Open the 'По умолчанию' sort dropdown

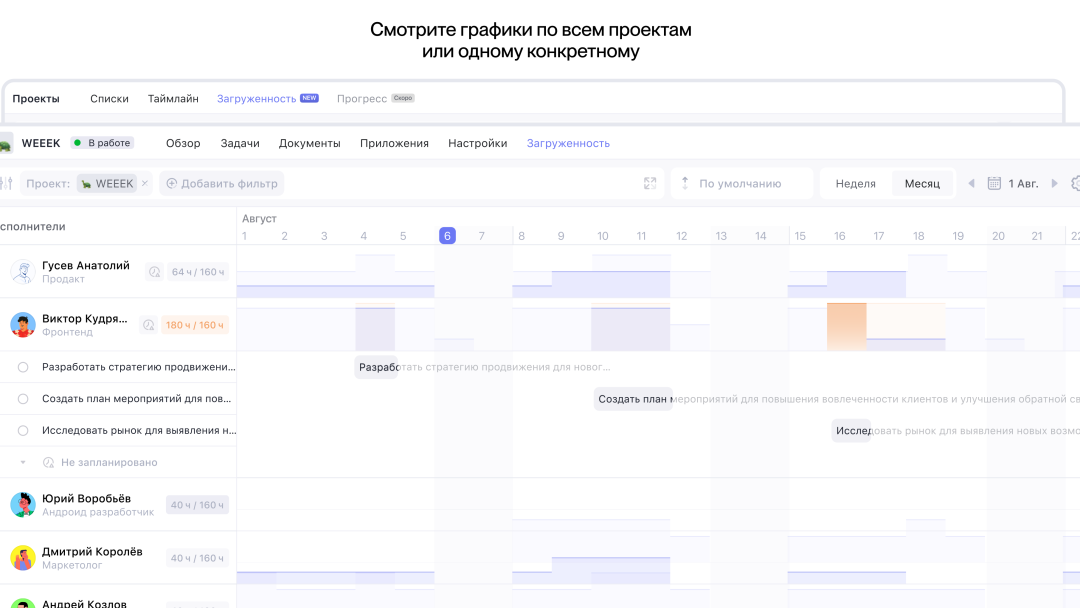(741, 183)
